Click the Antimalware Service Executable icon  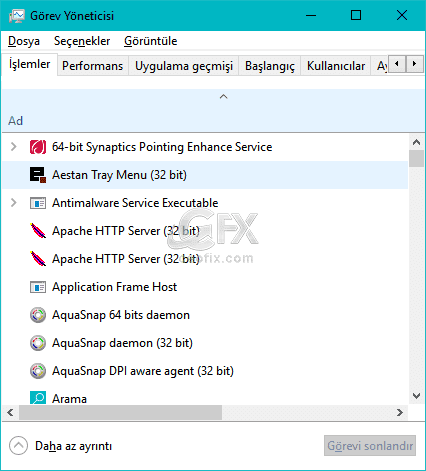[38, 203]
